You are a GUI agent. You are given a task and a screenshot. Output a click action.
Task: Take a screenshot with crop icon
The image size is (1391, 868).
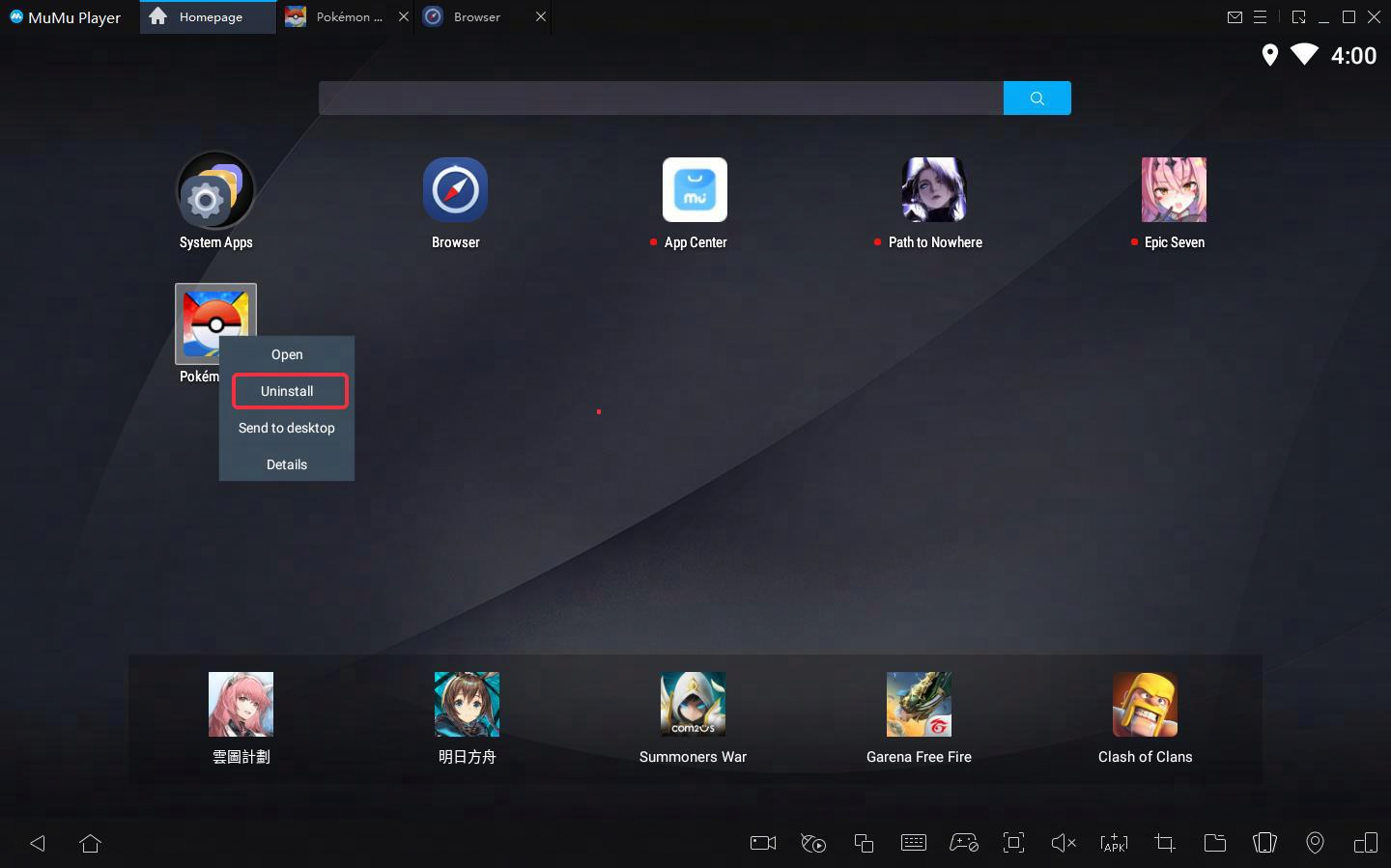(1165, 843)
